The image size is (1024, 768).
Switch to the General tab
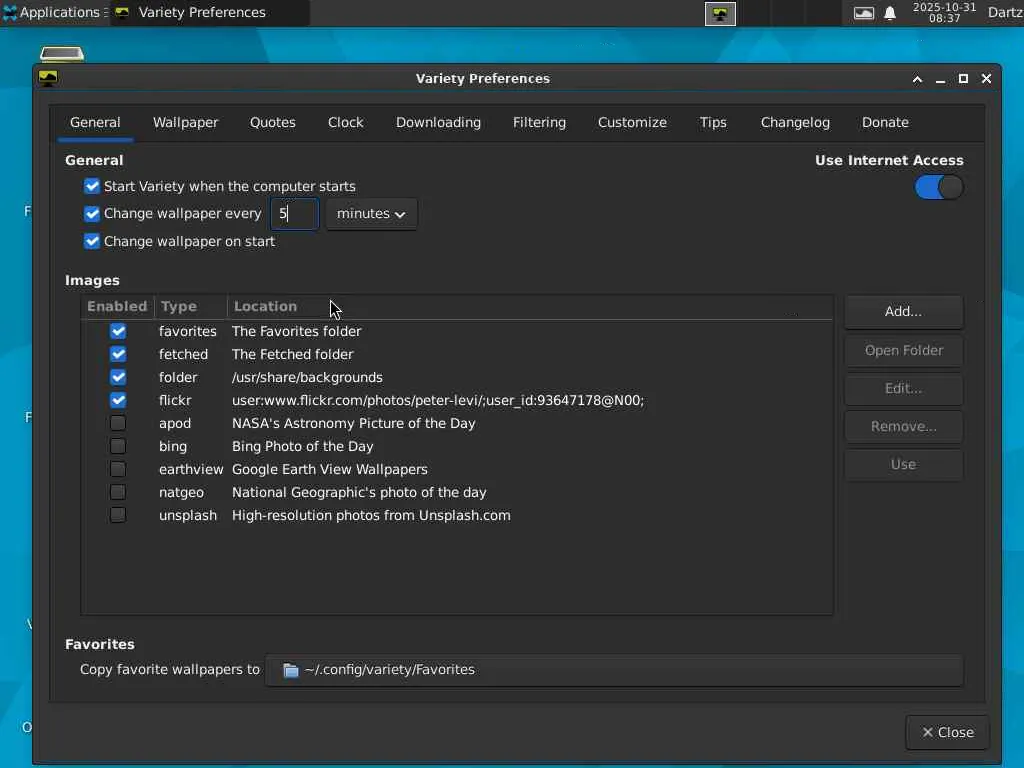pyautogui.click(x=95, y=123)
